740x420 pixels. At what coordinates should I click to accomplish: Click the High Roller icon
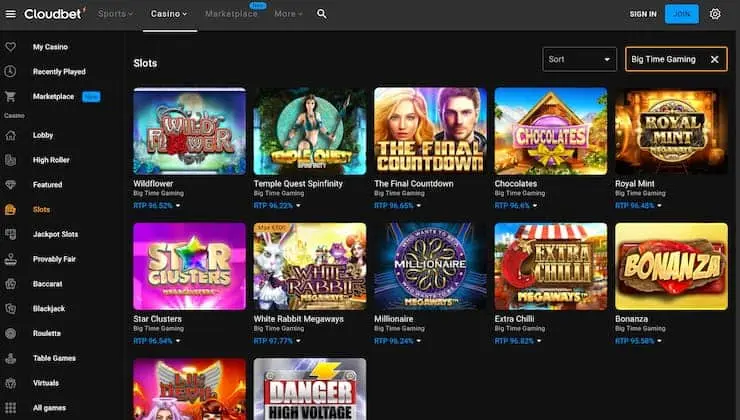click(10, 160)
